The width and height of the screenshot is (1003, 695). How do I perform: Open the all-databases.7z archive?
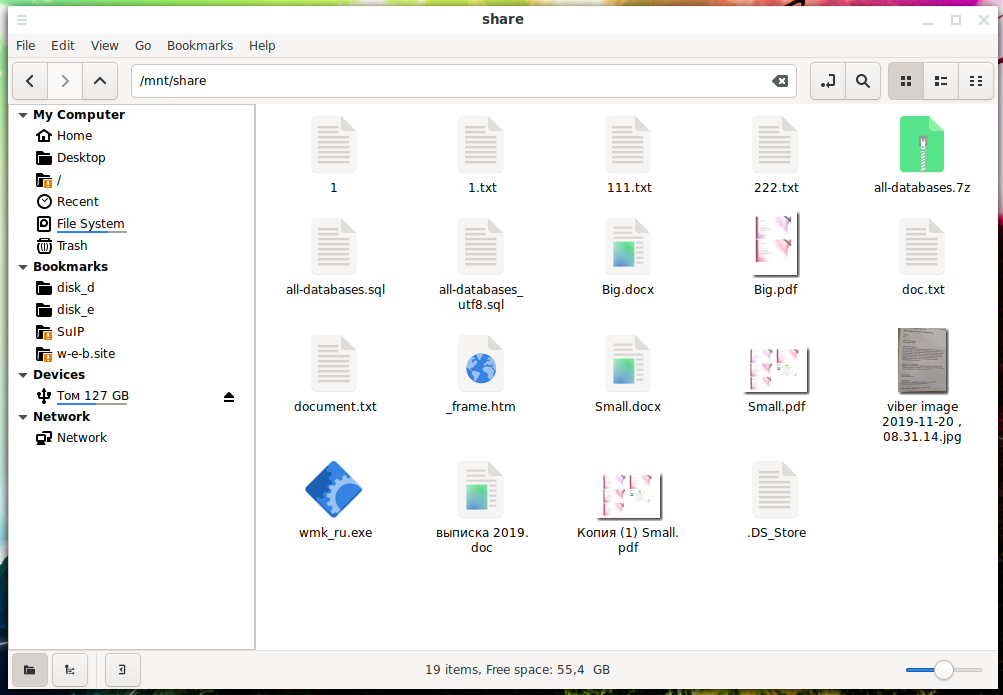(x=921, y=145)
